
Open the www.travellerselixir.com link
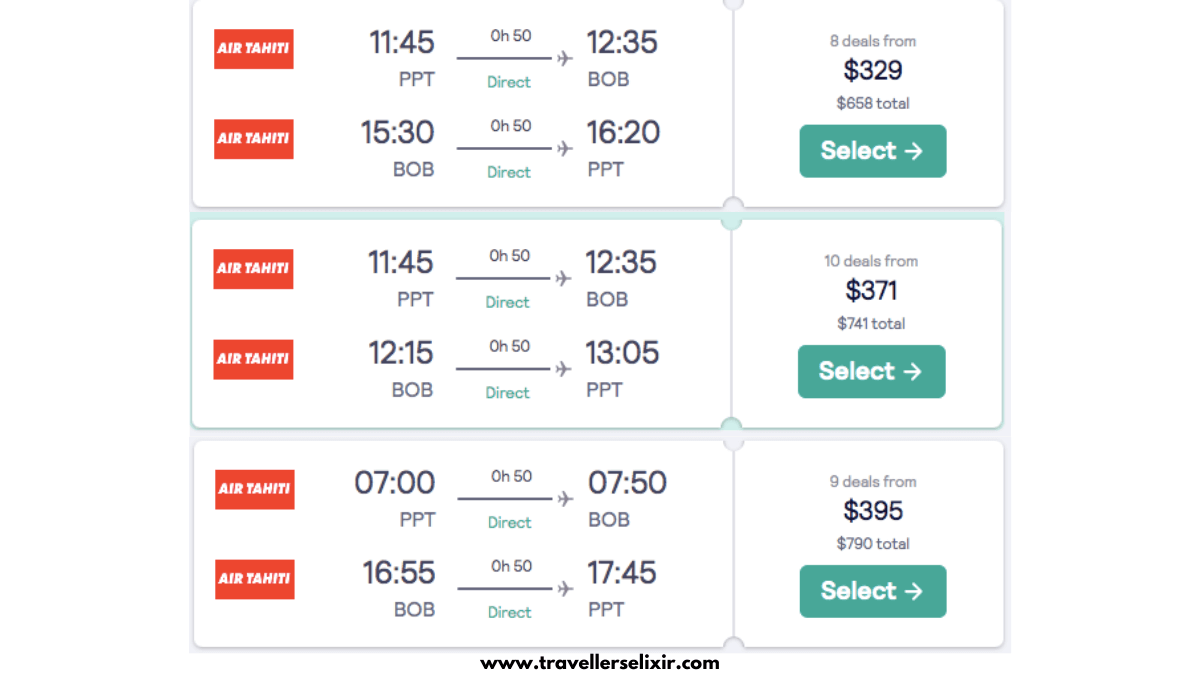pos(600,662)
